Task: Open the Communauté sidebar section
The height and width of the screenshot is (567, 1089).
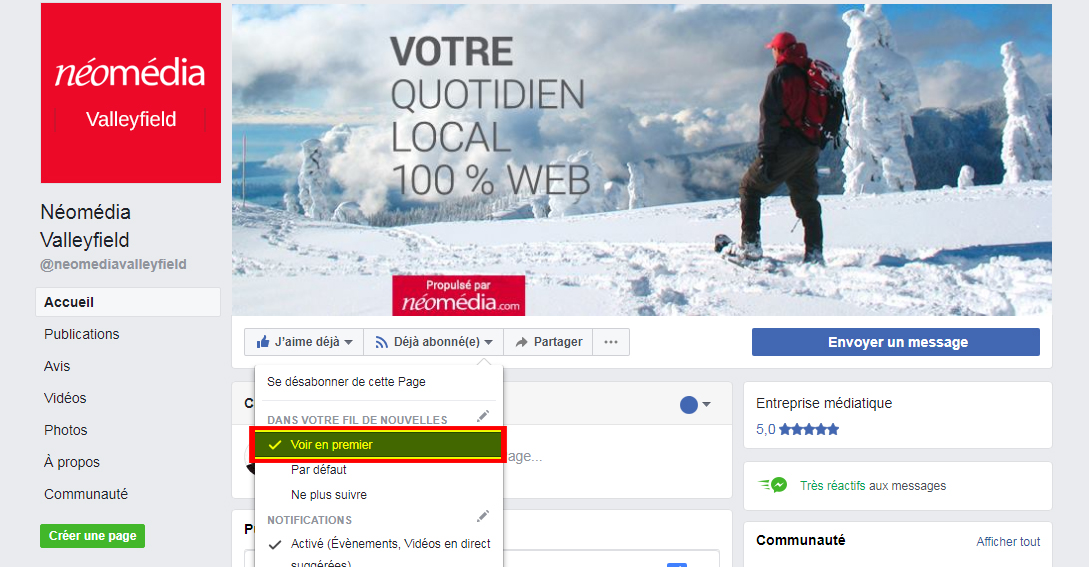Action: pyautogui.click(x=86, y=494)
